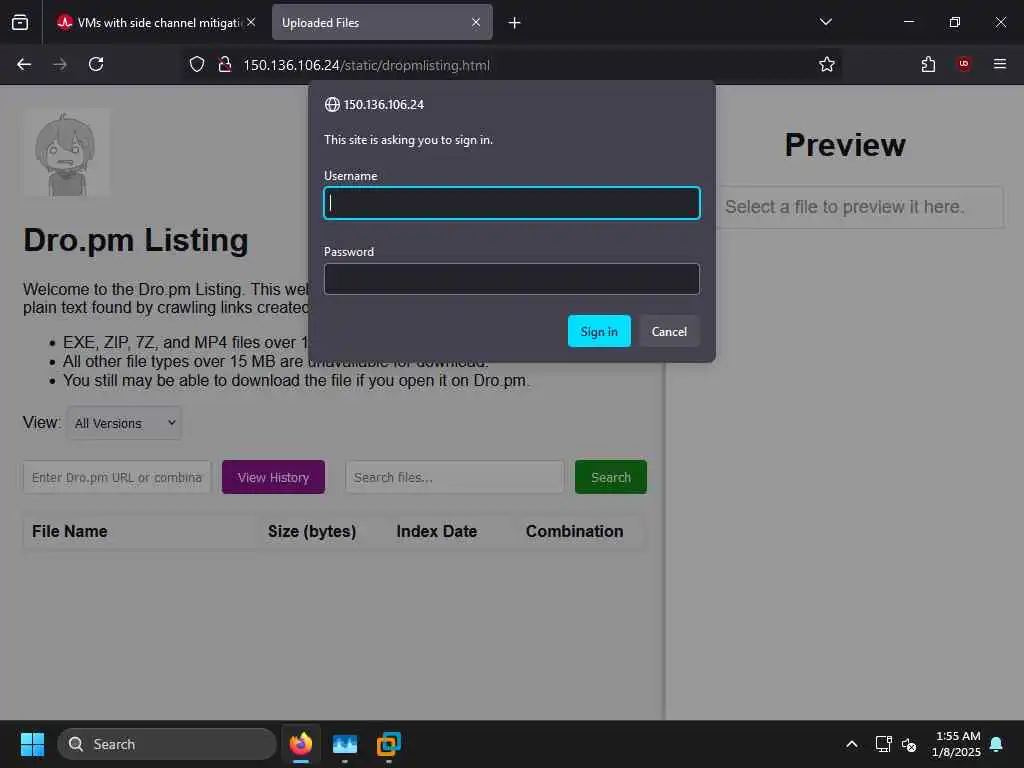This screenshot has height=768, width=1024.
Task: Click the globe icon in sign-in dialog
Action: pyautogui.click(x=332, y=104)
